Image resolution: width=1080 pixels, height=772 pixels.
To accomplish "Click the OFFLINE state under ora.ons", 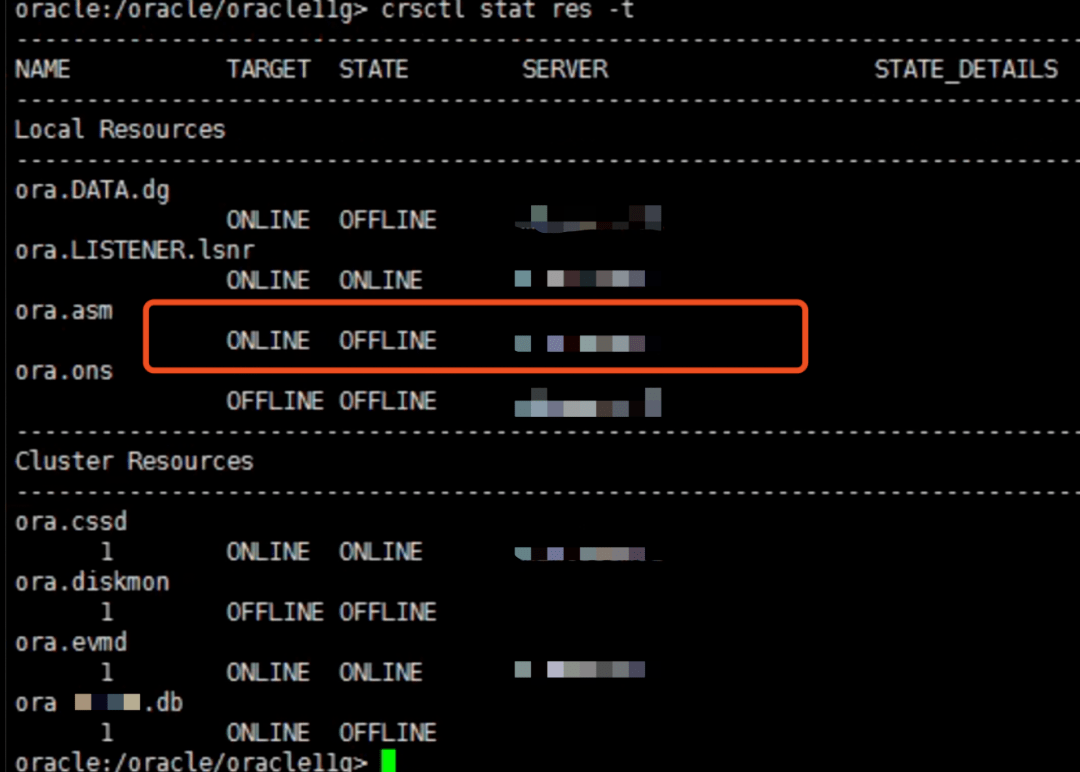I will [388, 401].
